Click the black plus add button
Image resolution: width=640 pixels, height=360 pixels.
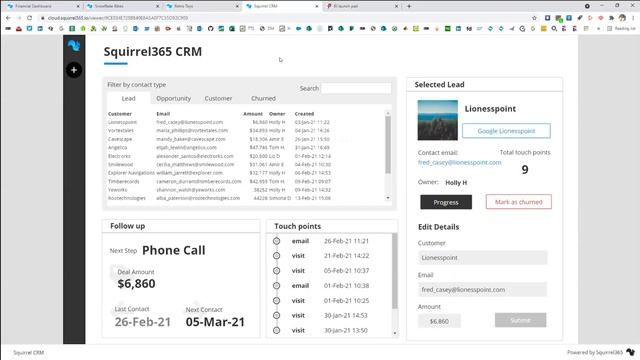(74, 70)
